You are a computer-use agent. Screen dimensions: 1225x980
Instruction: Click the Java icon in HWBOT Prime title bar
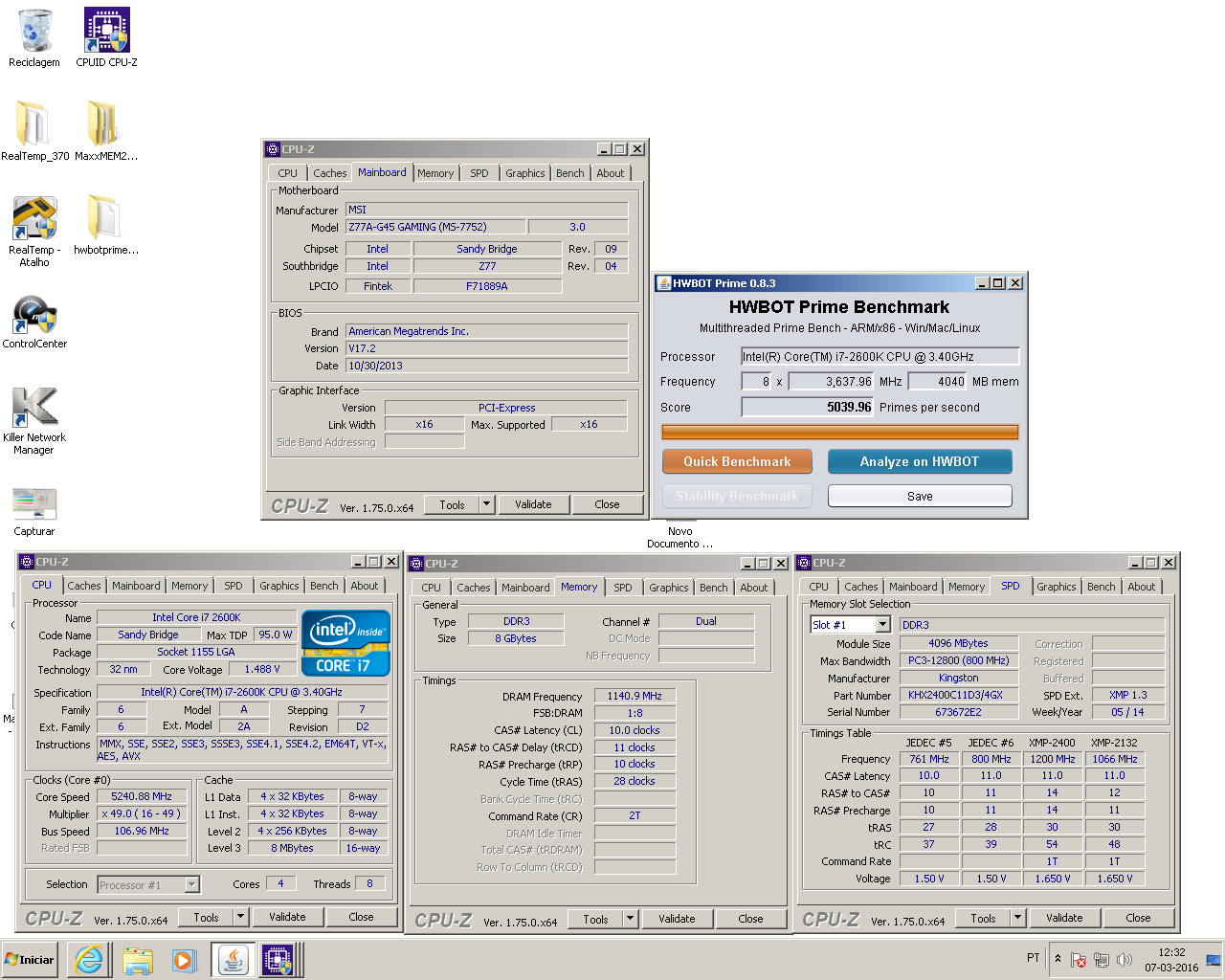click(664, 283)
